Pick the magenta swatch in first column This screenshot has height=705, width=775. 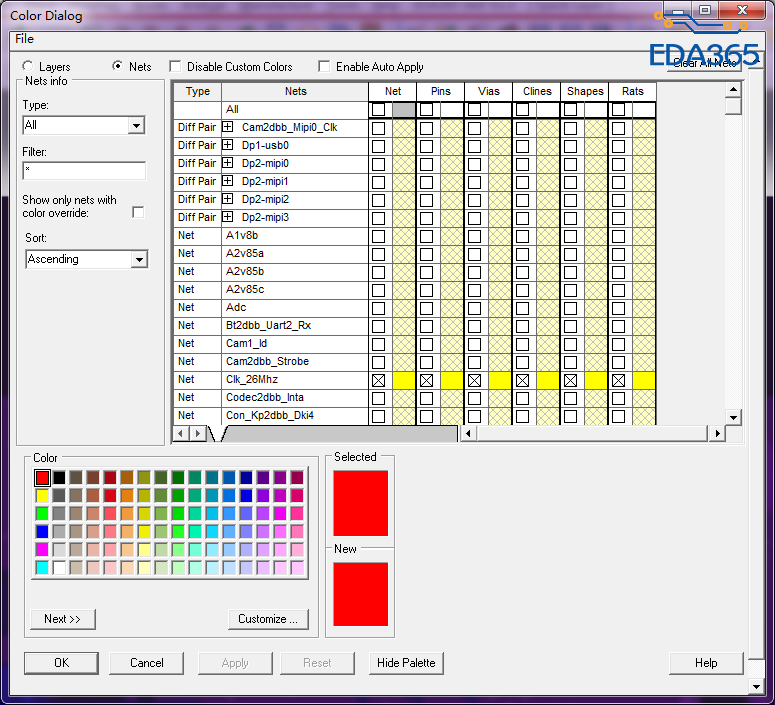coord(43,550)
